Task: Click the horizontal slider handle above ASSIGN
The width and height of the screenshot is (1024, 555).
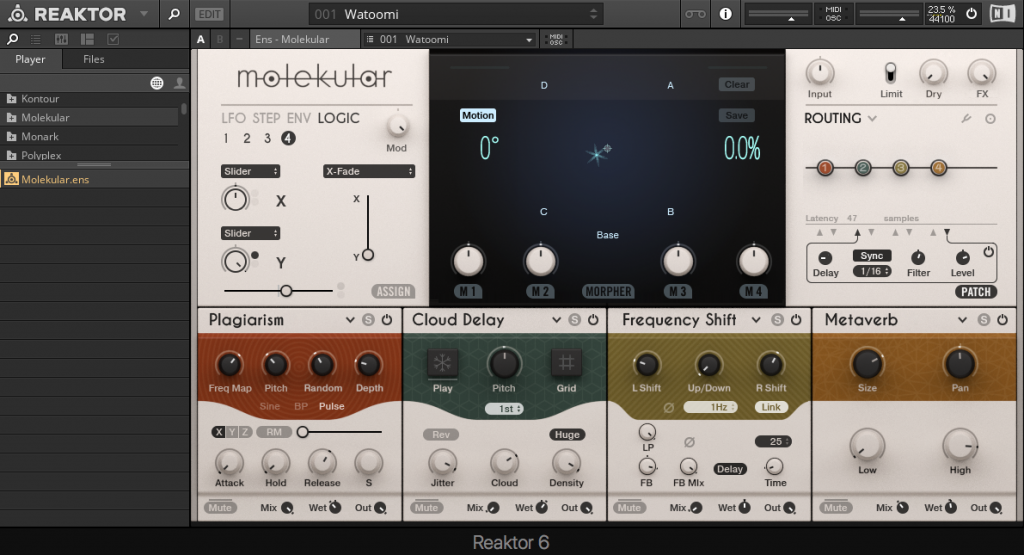Action: click(x=286, y=291)
